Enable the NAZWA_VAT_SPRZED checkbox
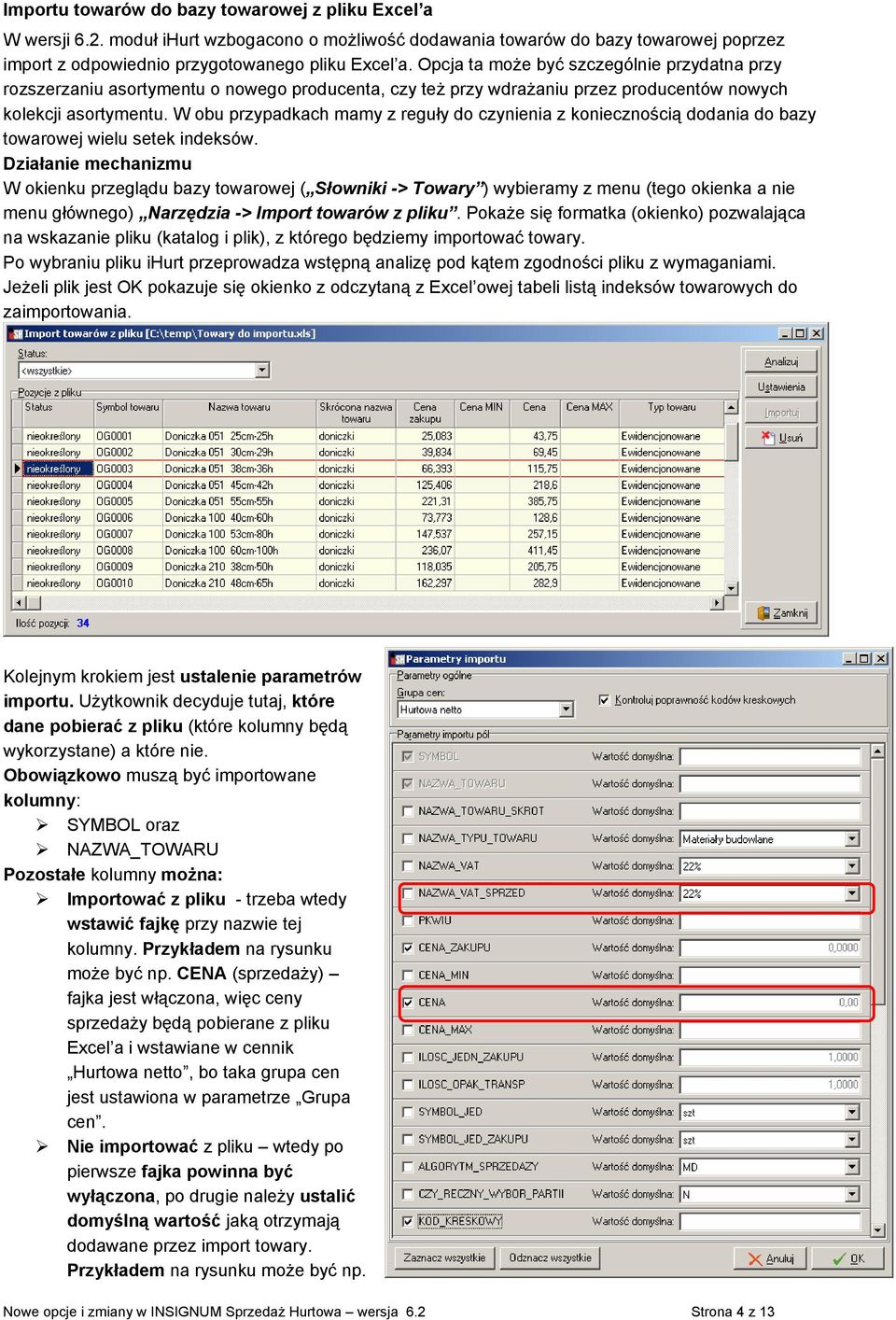The height and width of the screenshot is (1320, 896). pos(407,893)
